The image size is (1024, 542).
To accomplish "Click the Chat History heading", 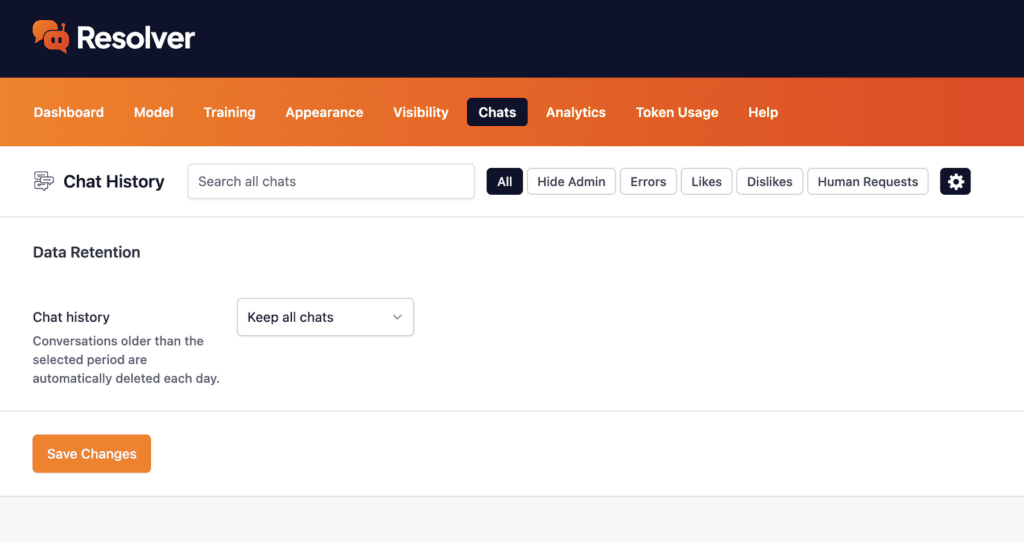I will coord(114,182).
